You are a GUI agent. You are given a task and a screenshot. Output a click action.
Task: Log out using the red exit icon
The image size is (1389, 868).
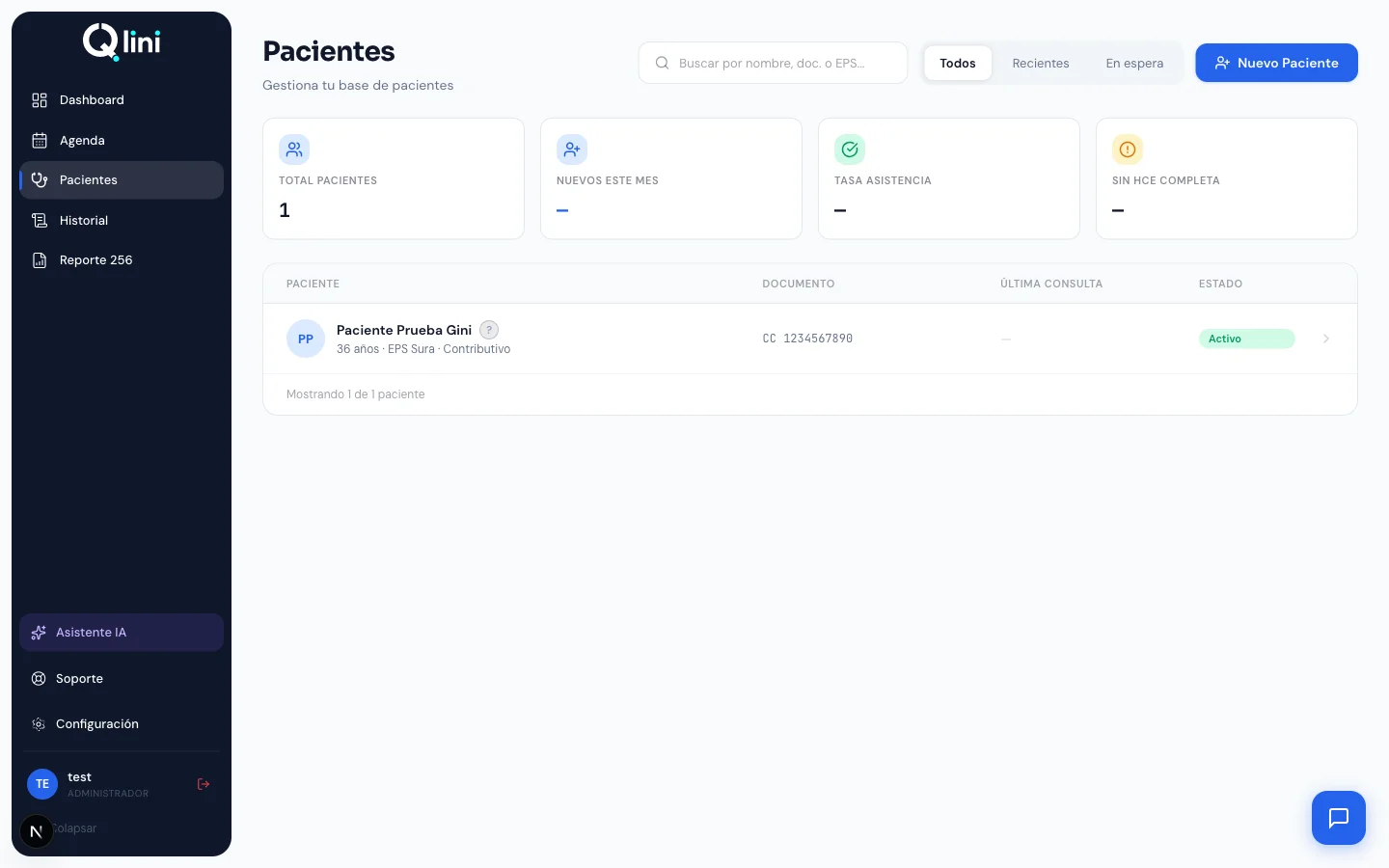click(204, 784)
